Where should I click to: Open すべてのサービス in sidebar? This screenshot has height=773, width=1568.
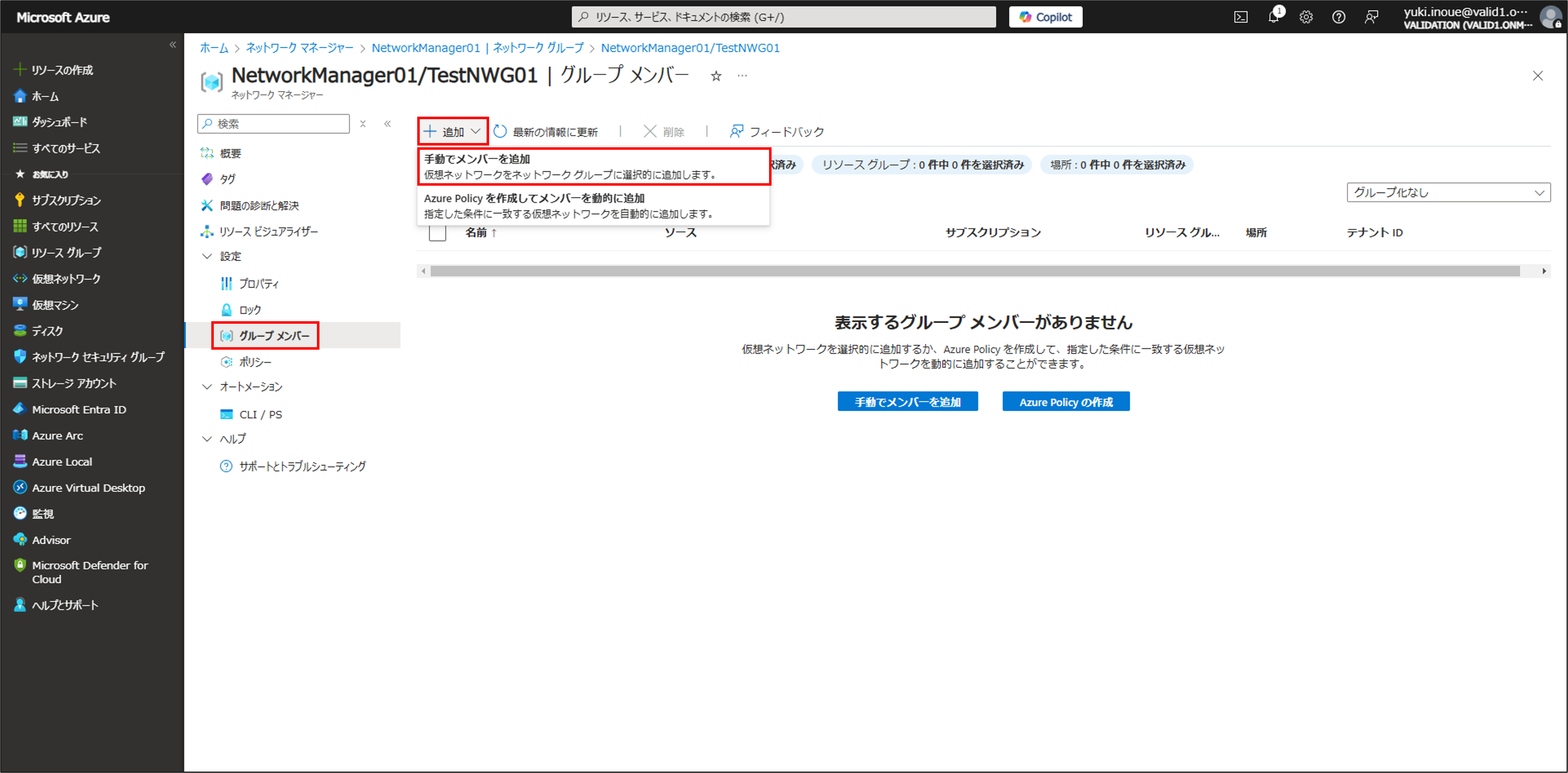click(x=57, y=148)
